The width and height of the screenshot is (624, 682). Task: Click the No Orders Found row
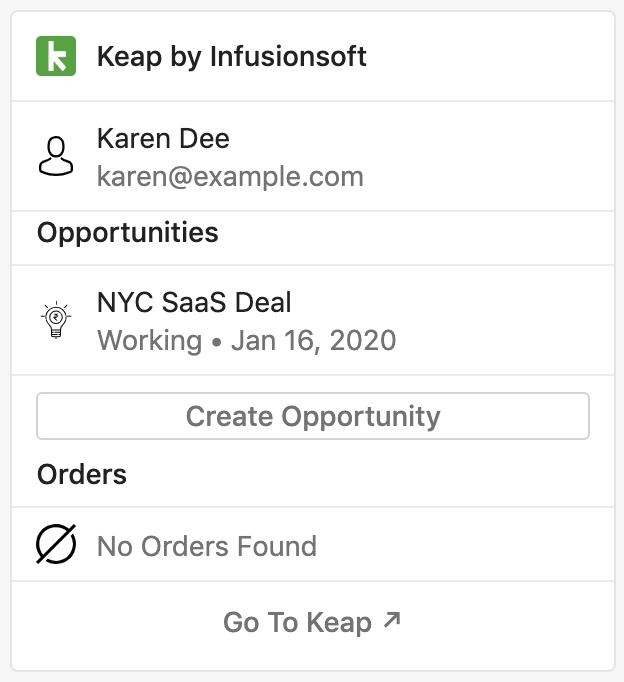pos(313,544)
